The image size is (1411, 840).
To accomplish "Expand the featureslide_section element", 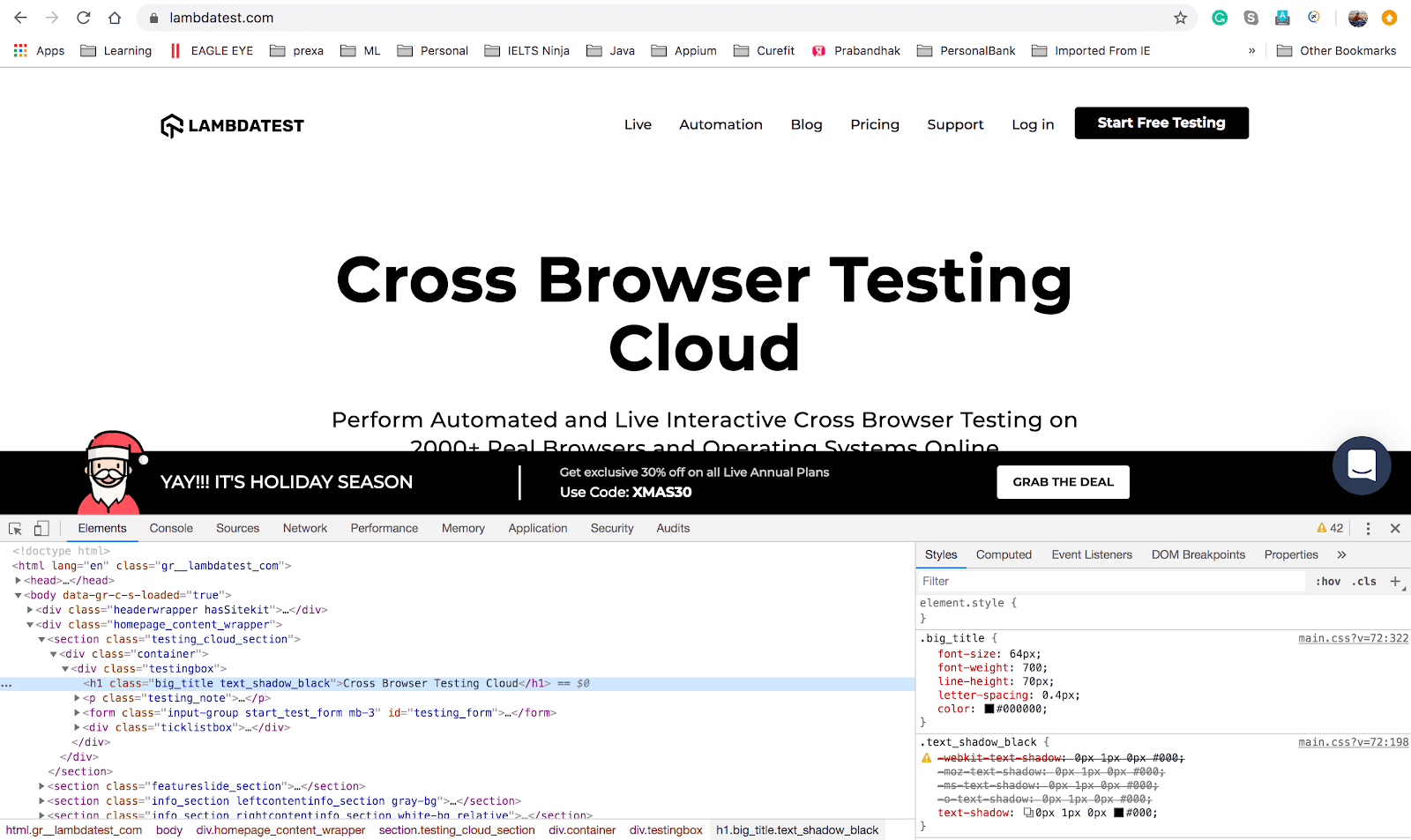I will click(41, 785).
